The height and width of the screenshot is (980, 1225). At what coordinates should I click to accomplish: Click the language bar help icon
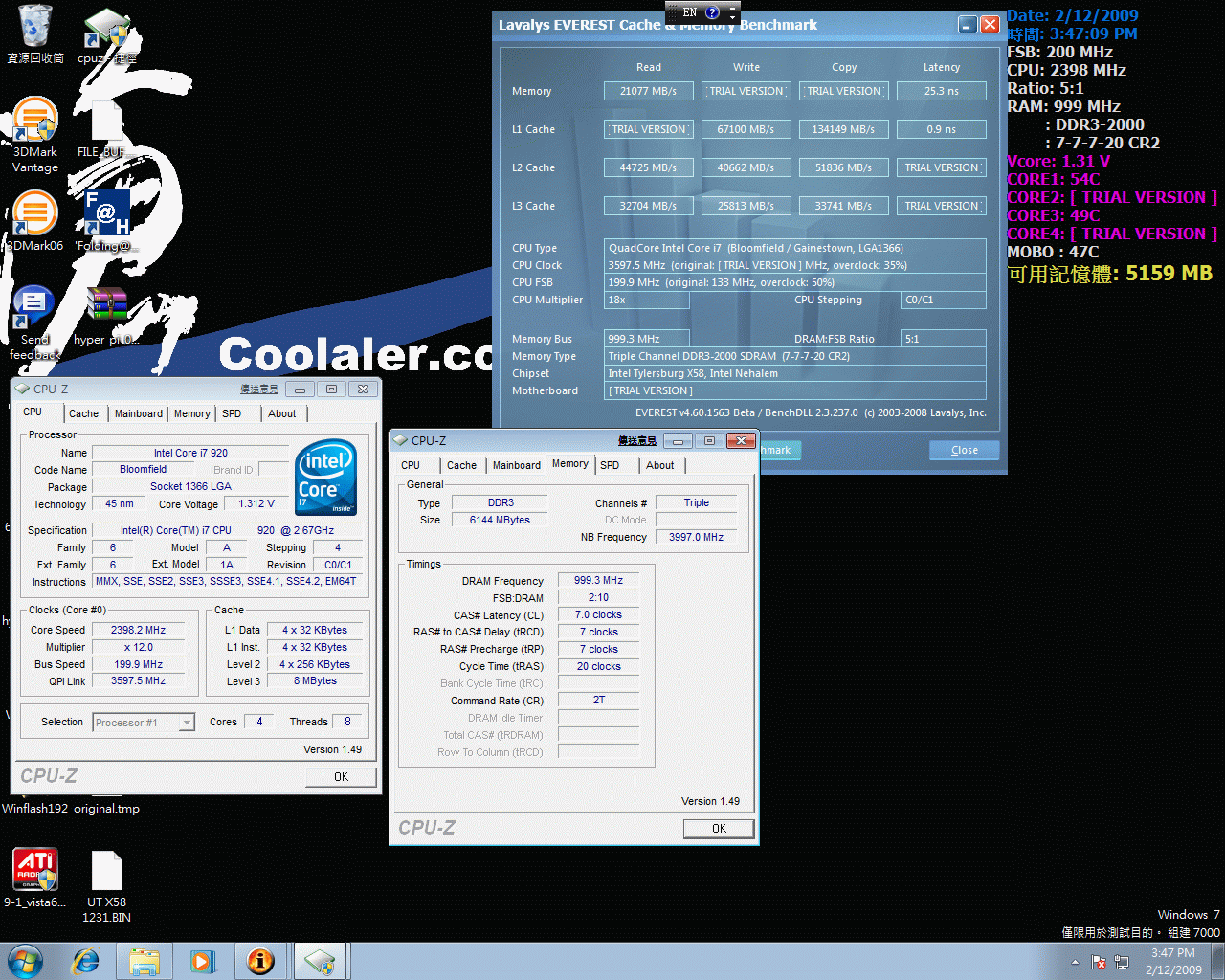click(712, 12)
